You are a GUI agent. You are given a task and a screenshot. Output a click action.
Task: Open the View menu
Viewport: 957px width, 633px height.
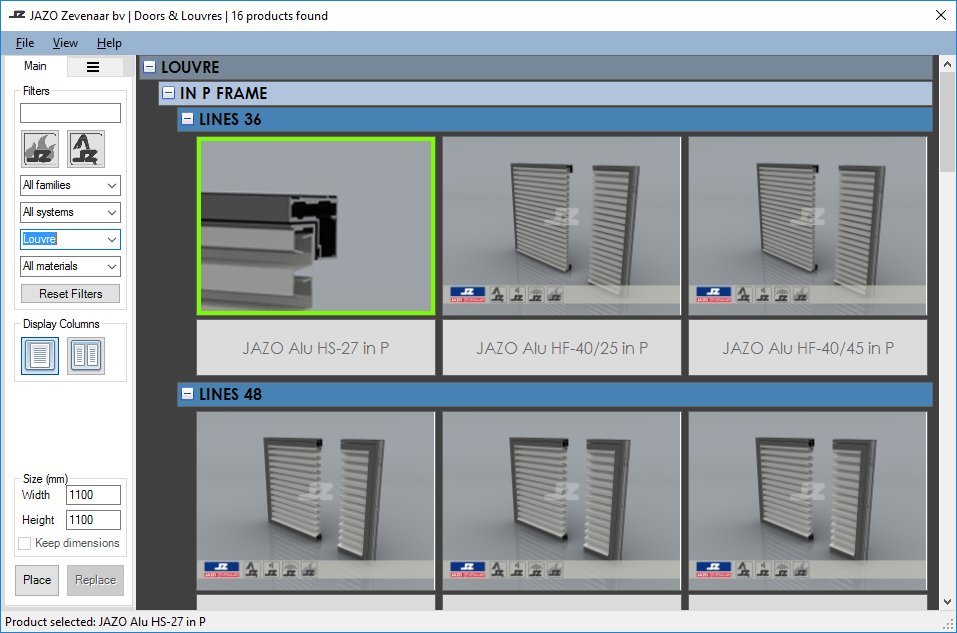(65, 43)
